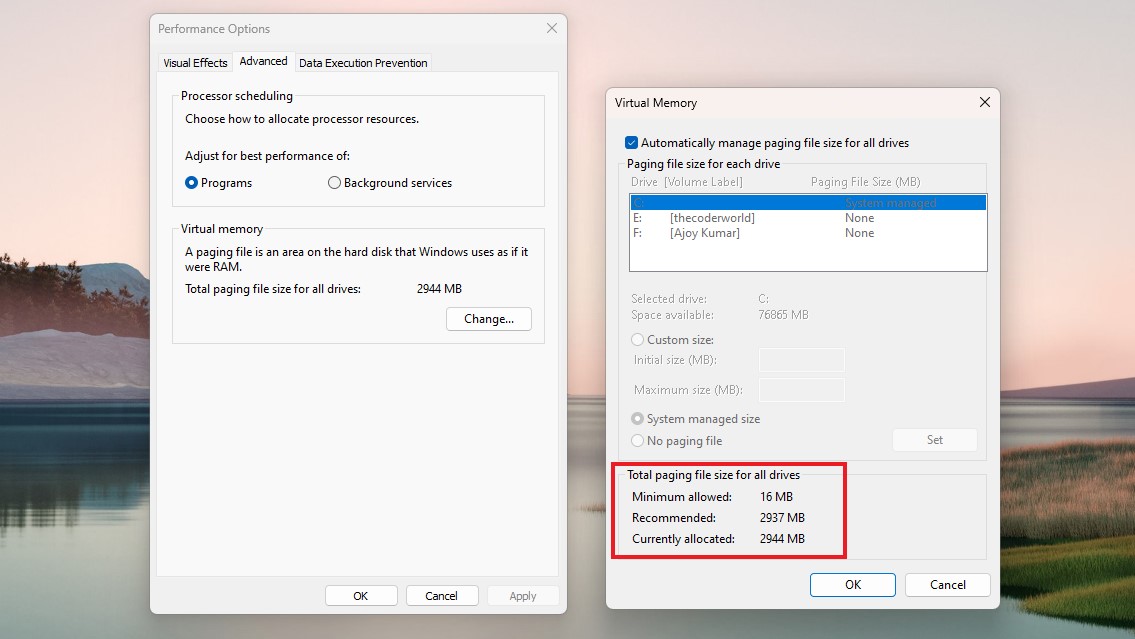Screen dimensions: 1135x639
Task: Click the Apply button in Performance Options
Action: coord(523,596)
